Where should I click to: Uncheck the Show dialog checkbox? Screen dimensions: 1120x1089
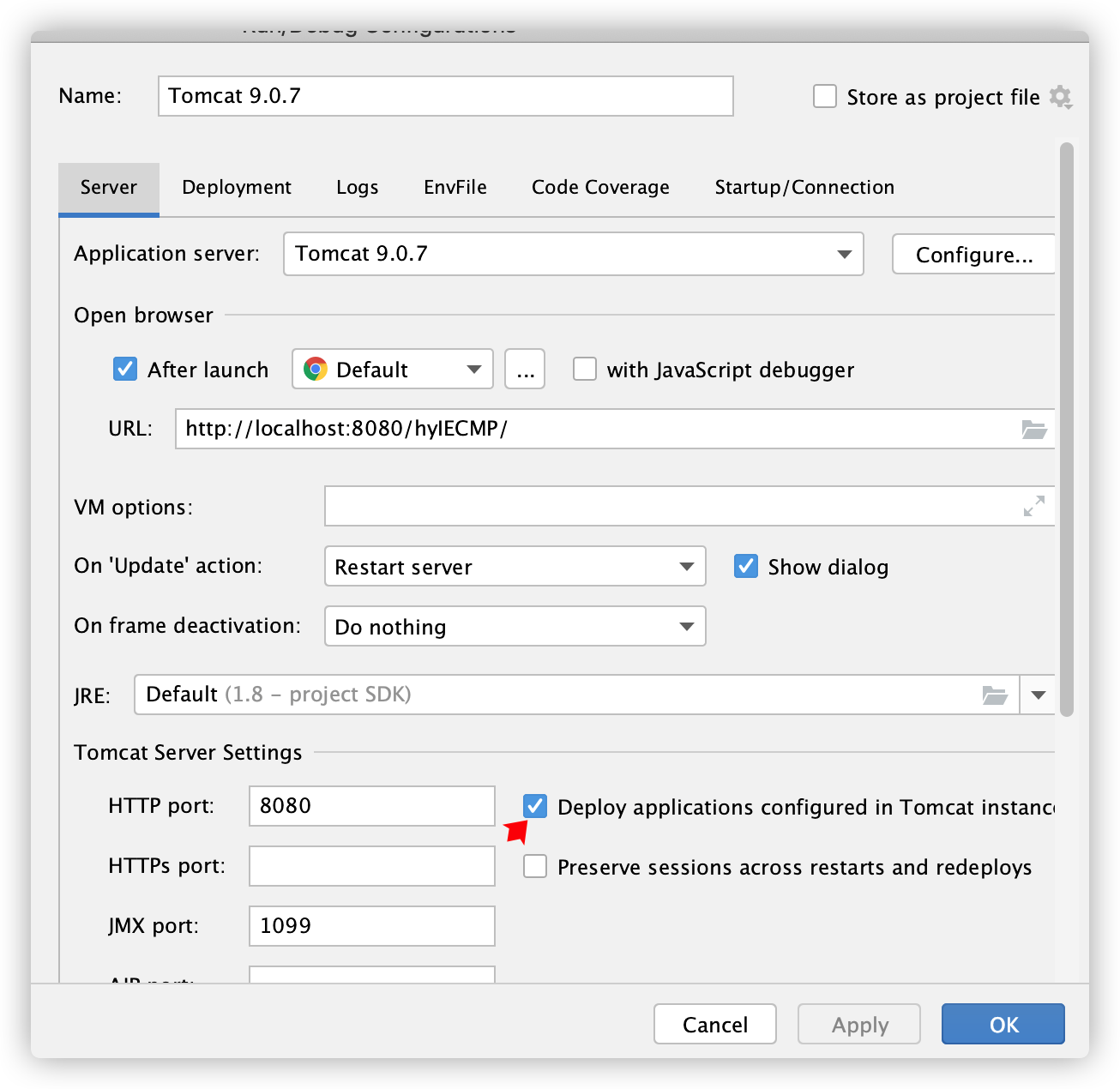pos(746,566)
